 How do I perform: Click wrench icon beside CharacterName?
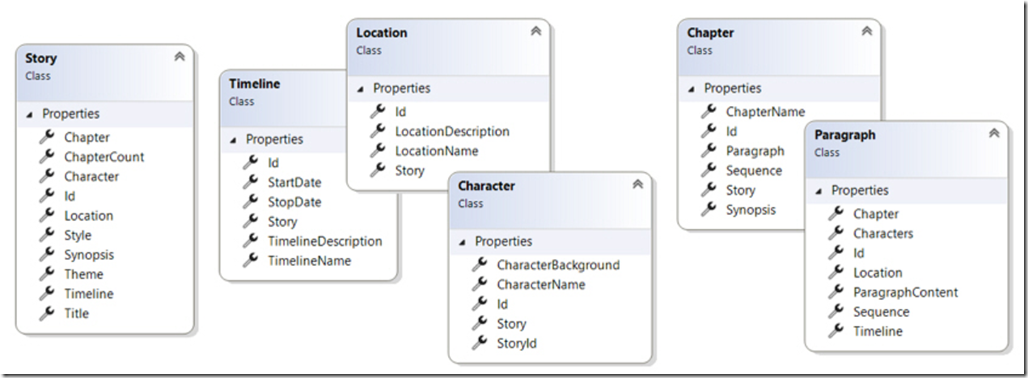tap(480, 284)
